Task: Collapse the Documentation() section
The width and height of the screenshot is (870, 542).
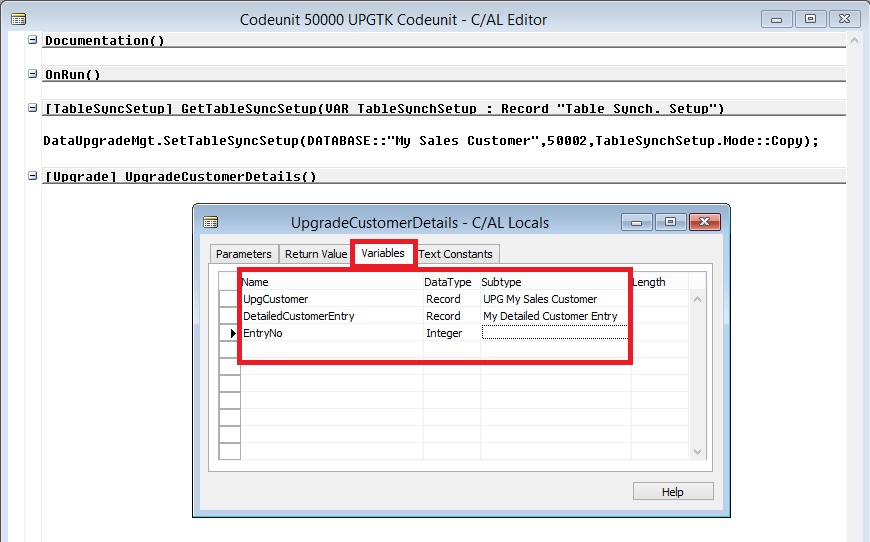Action: click(33, 40)
